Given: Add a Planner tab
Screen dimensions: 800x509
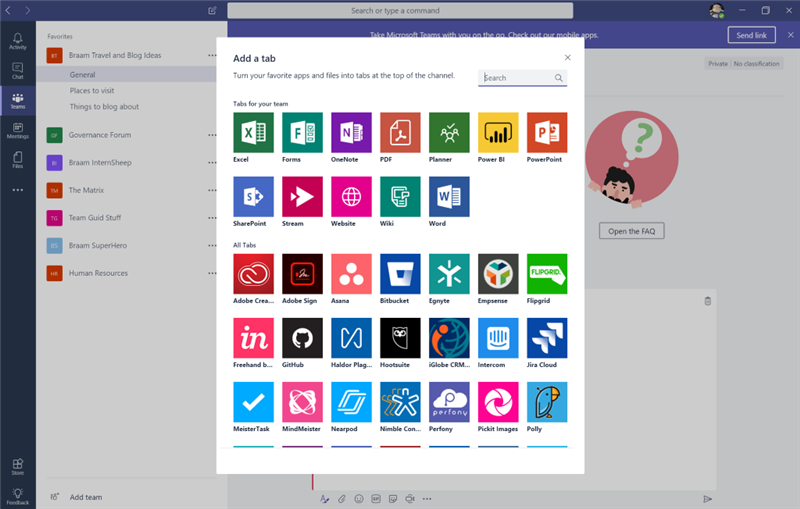Looking at the screenshot, I should tap(449, 133).
